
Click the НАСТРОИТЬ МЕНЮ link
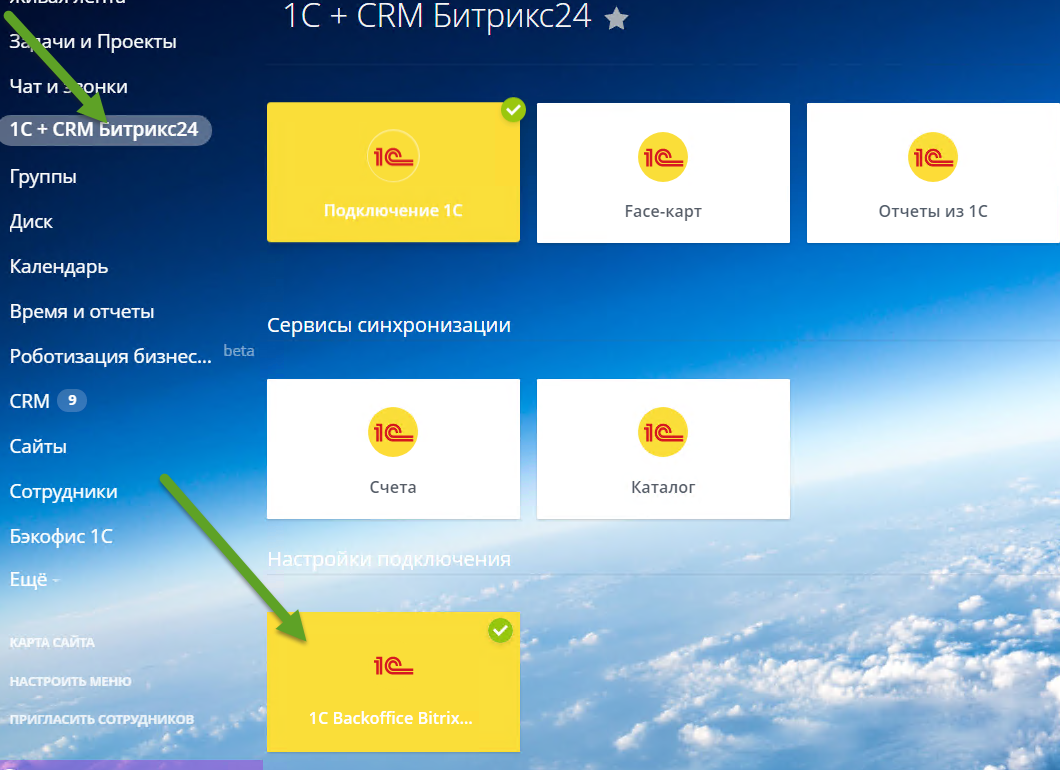70,681
